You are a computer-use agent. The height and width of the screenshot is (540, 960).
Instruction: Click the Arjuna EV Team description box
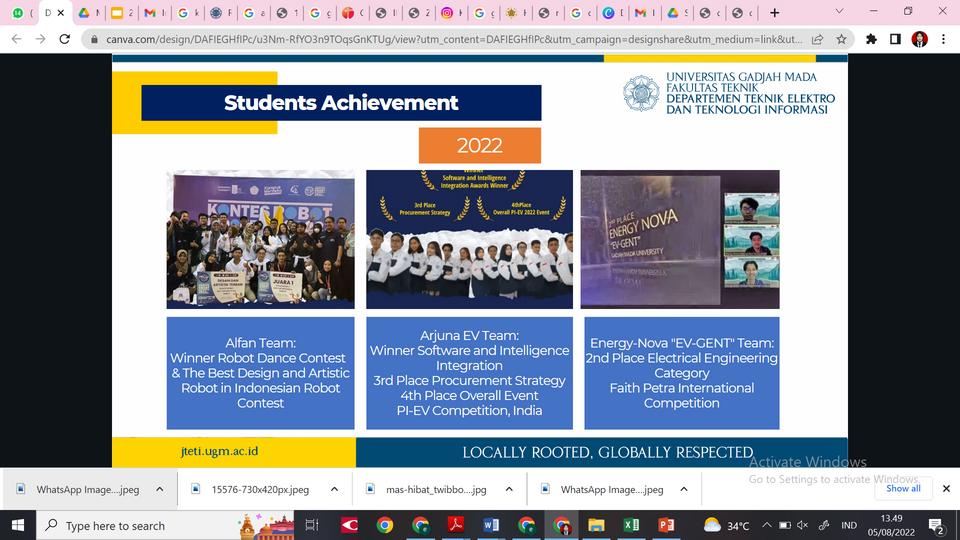[469, 373]
